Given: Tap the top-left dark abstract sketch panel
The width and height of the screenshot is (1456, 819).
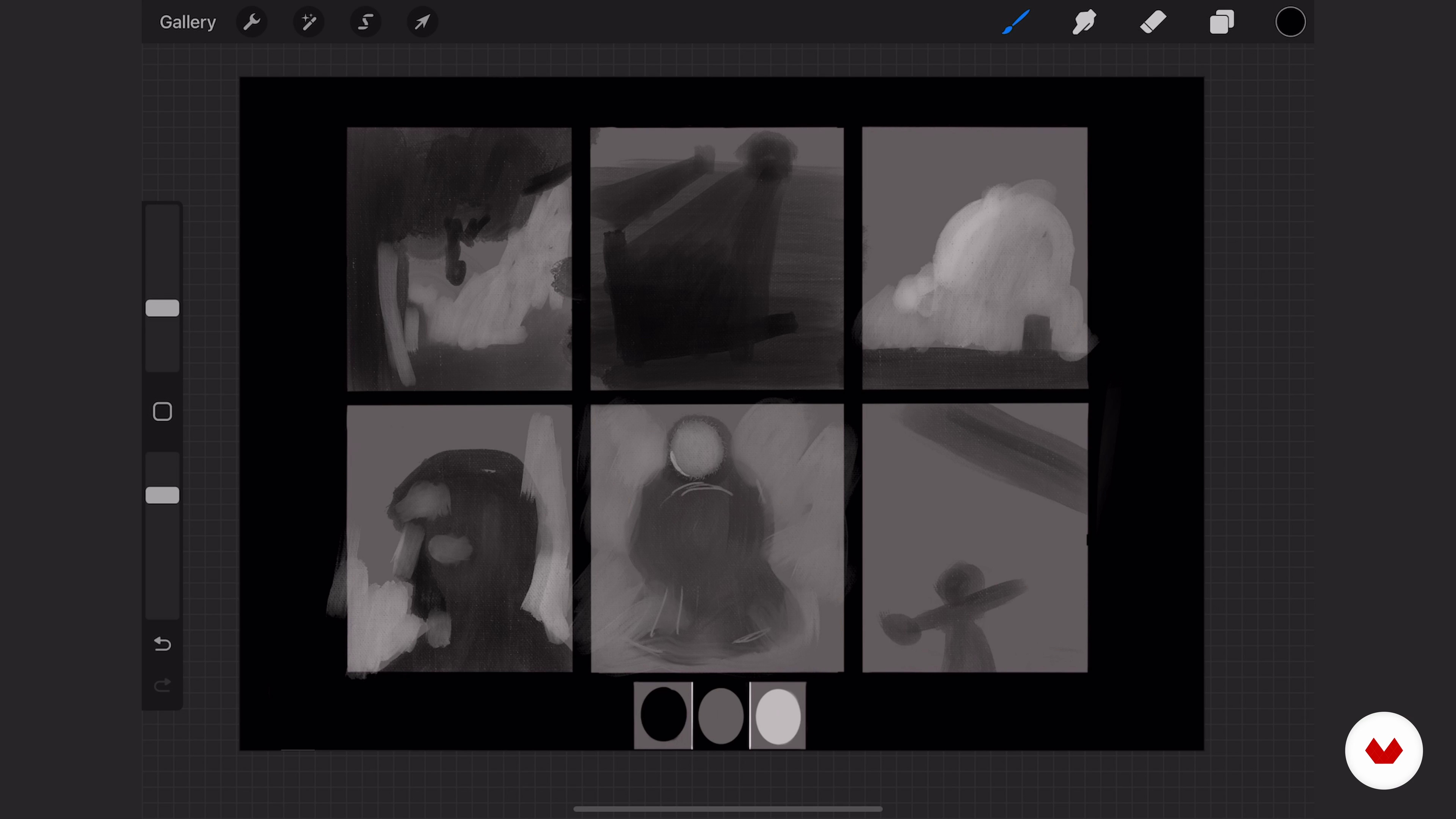Looking at the screenshot, I should pos(459,259).
